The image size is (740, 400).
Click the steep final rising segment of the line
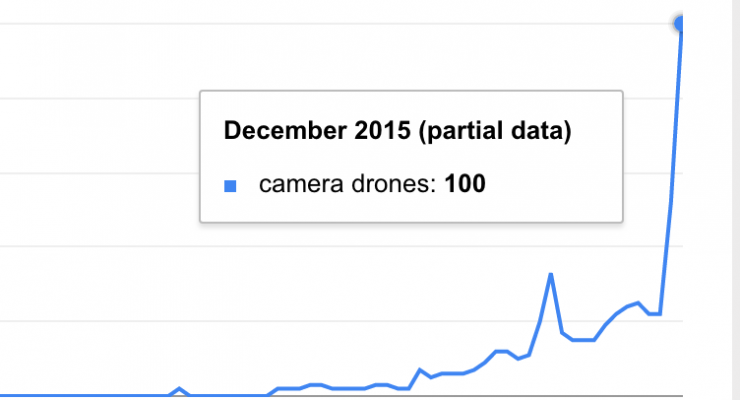(x=672, y=170)
